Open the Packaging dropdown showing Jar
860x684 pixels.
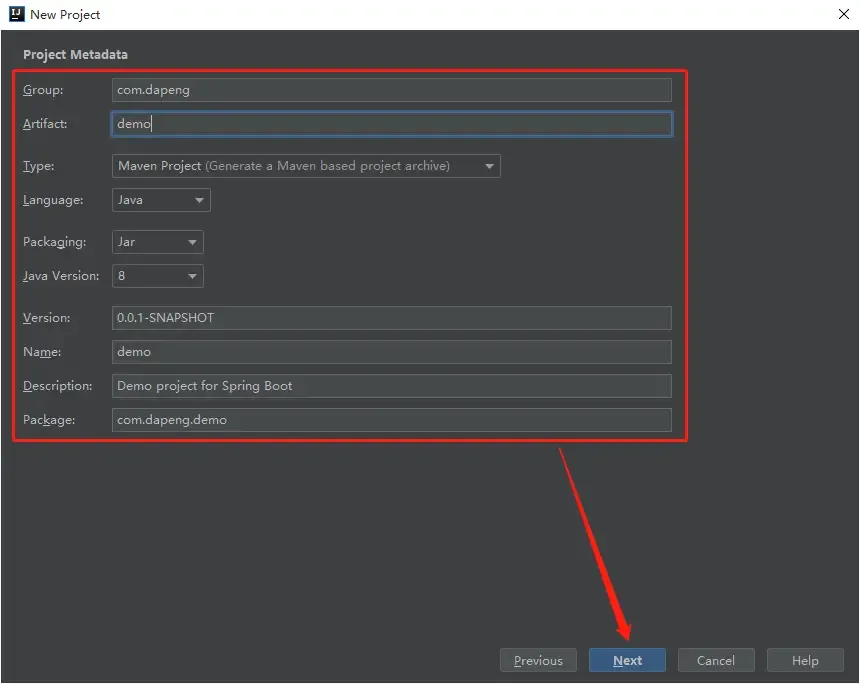pyautogui.click(x=158, y=242)
